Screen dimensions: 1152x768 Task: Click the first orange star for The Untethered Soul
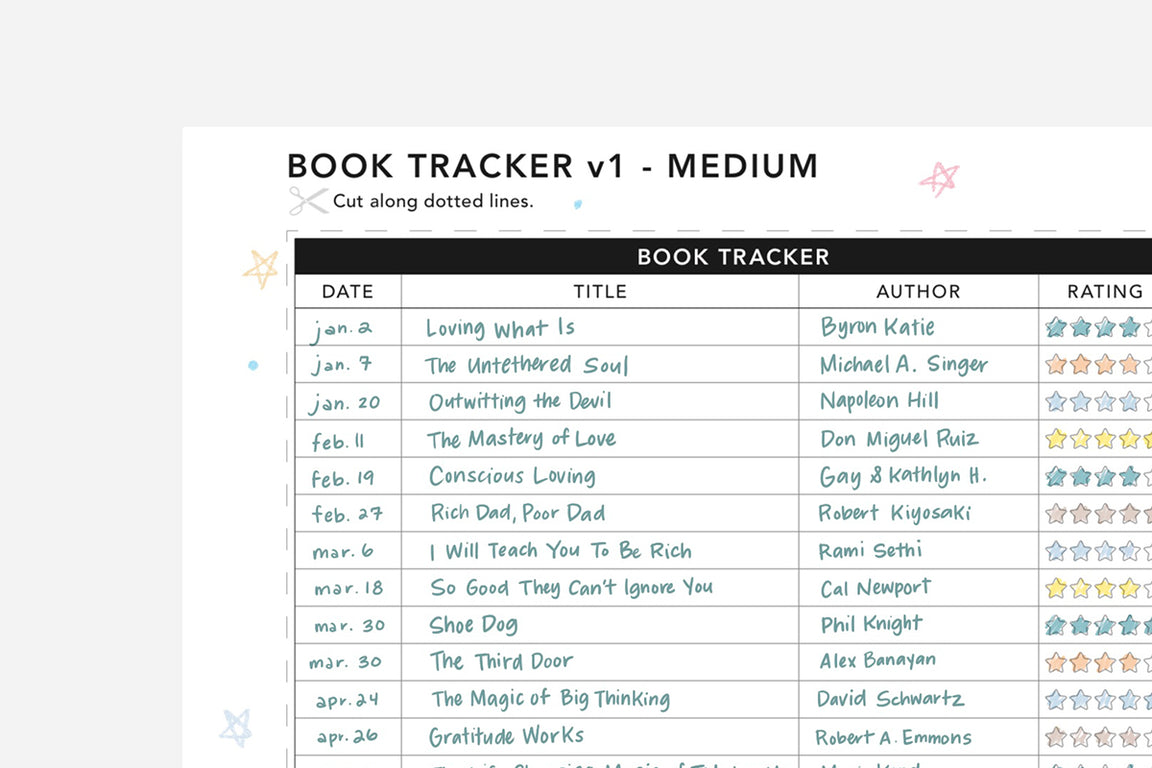pyautogui.click(x=1056, y=364)
